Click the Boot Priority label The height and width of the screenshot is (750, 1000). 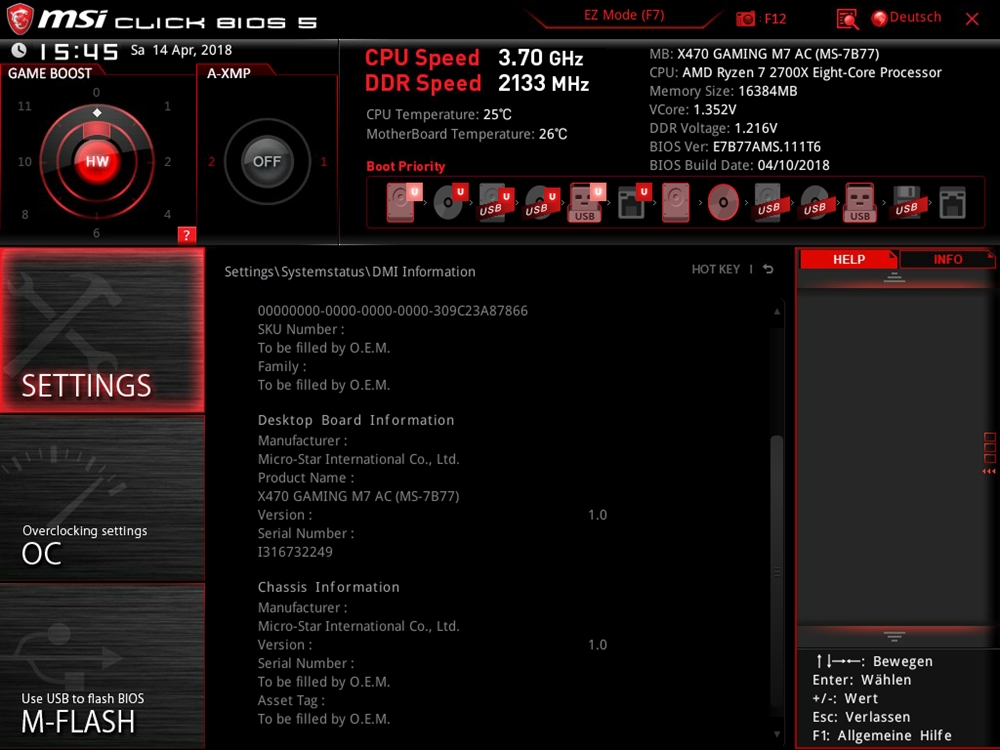pos(406,166)
